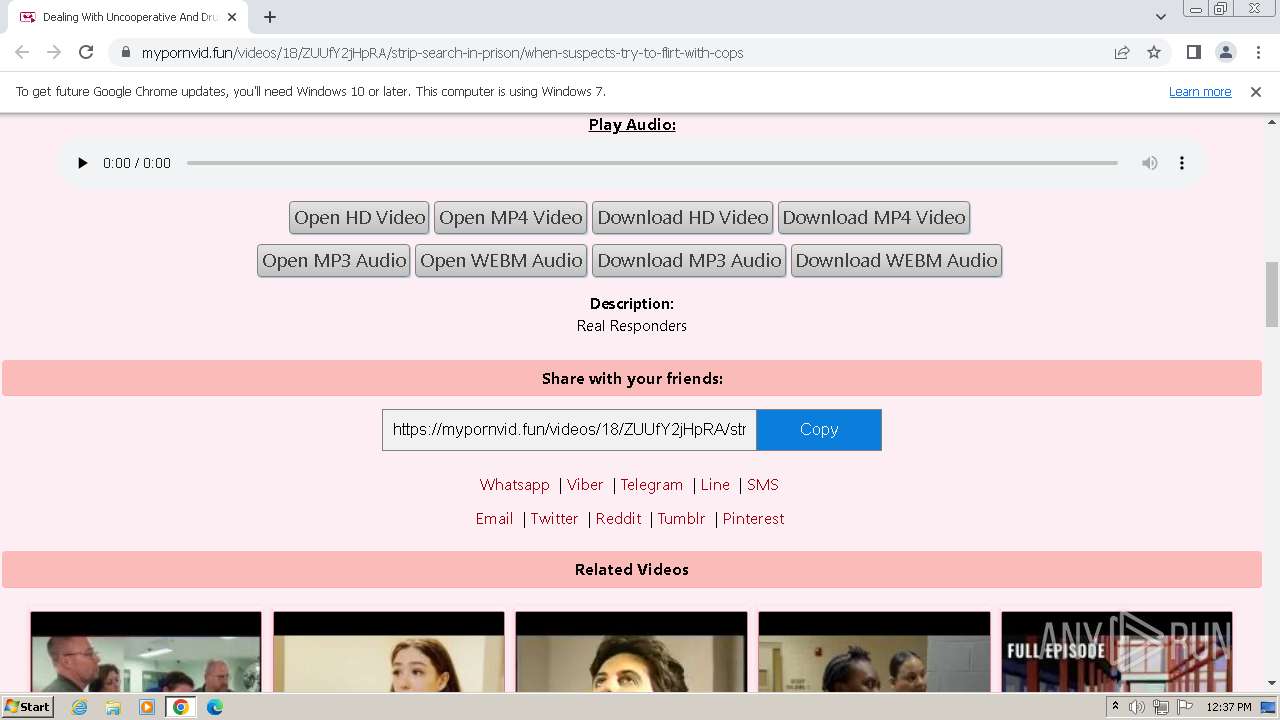Open network tray icon
This screenshot has height=720, width=1280.
point(1160,707)
